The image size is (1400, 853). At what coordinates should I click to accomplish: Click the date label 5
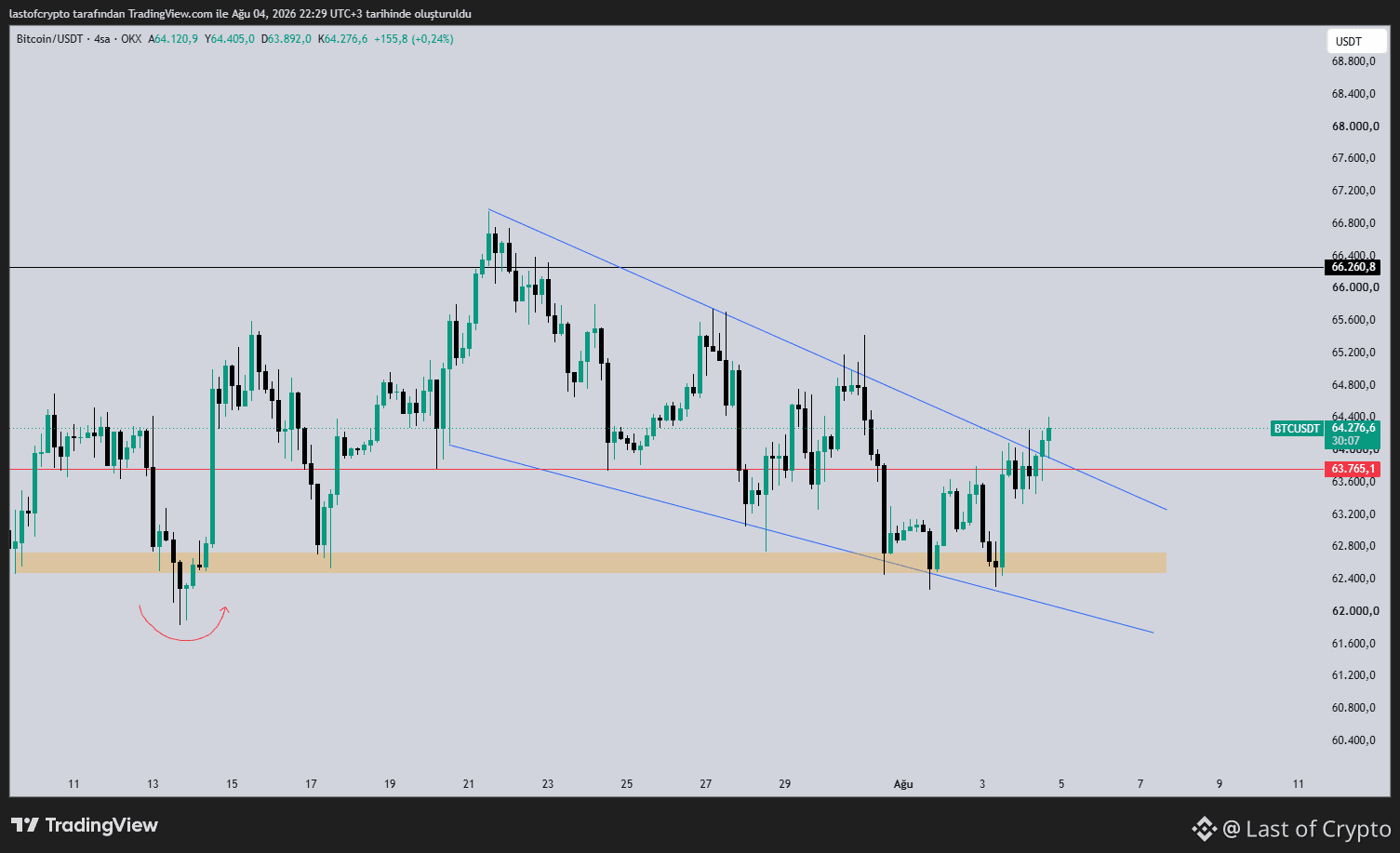[1061, 784]
